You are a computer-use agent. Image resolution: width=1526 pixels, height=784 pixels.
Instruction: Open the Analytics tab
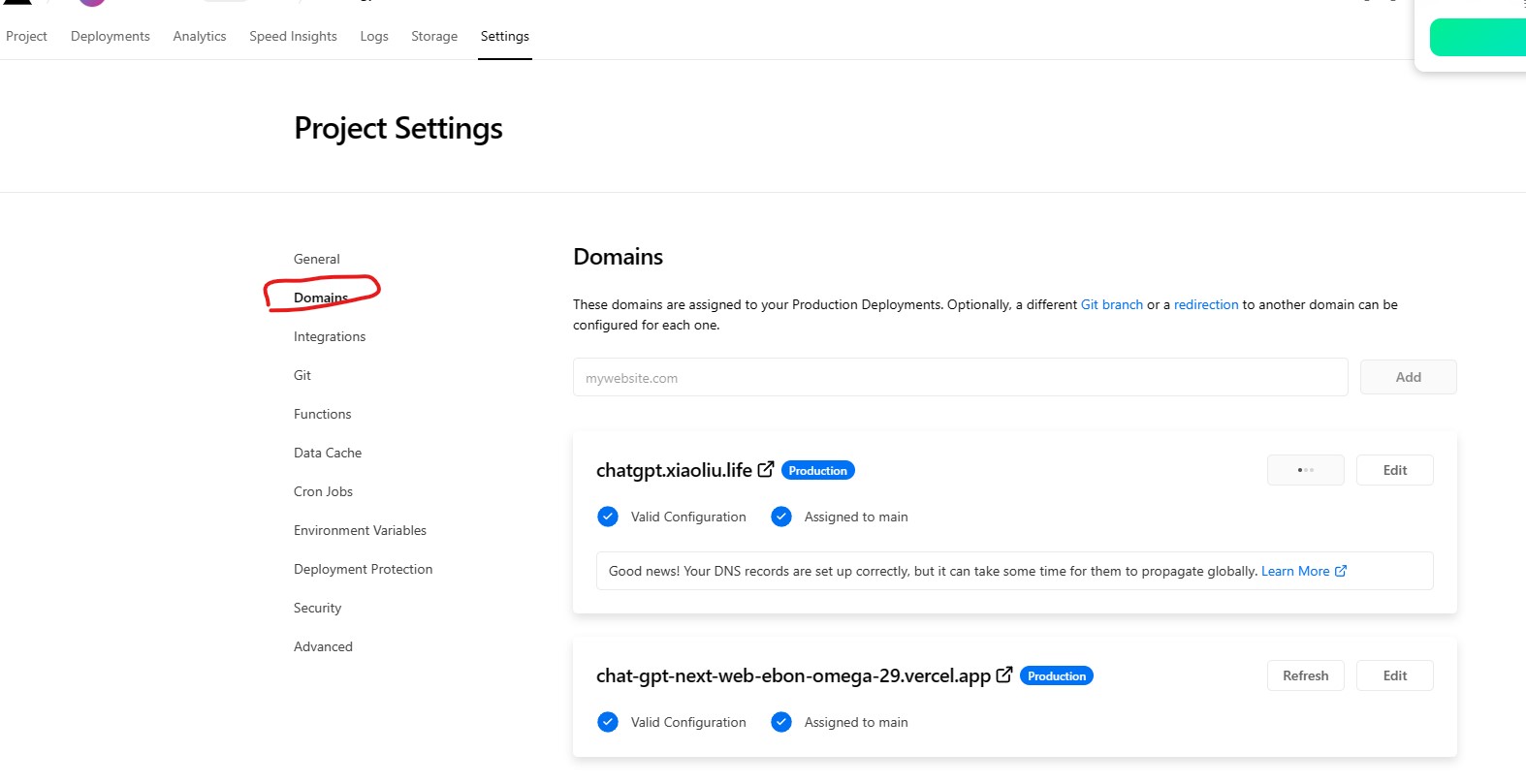point(200,36)
